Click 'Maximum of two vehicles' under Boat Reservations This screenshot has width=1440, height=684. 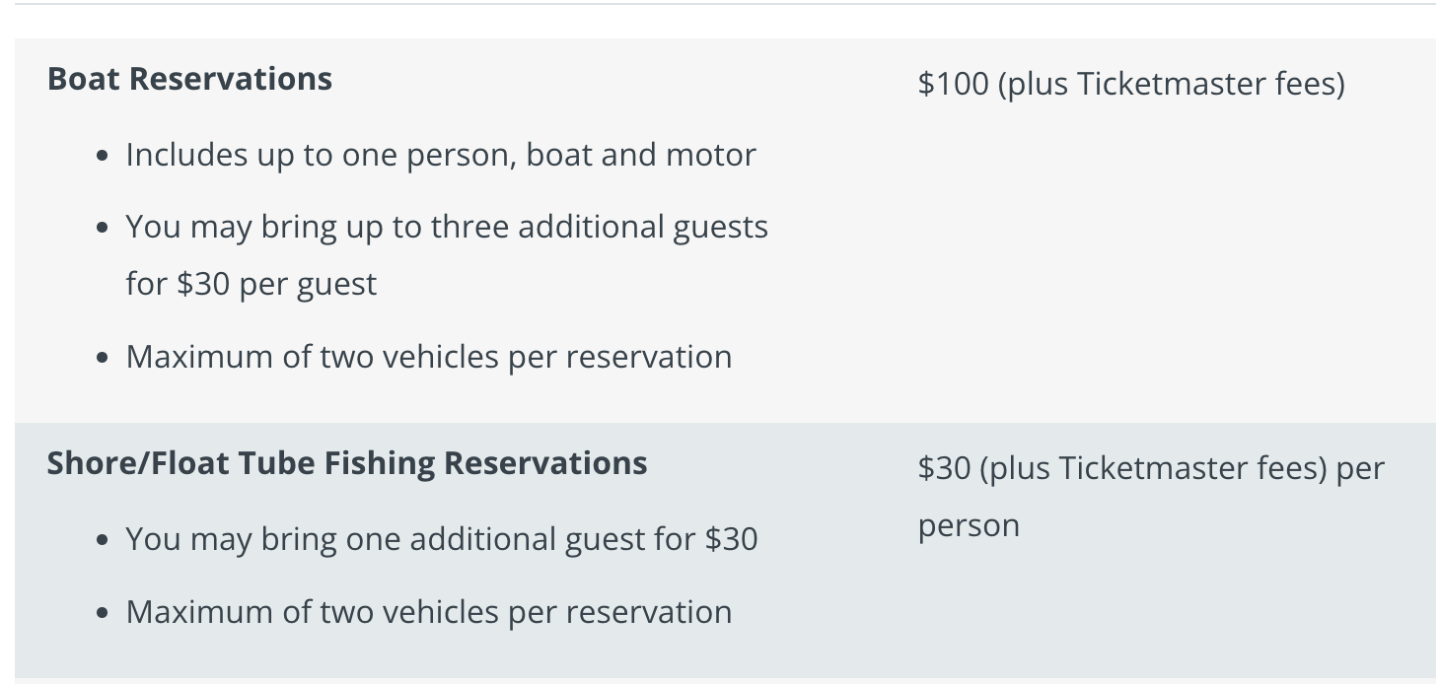428,357
